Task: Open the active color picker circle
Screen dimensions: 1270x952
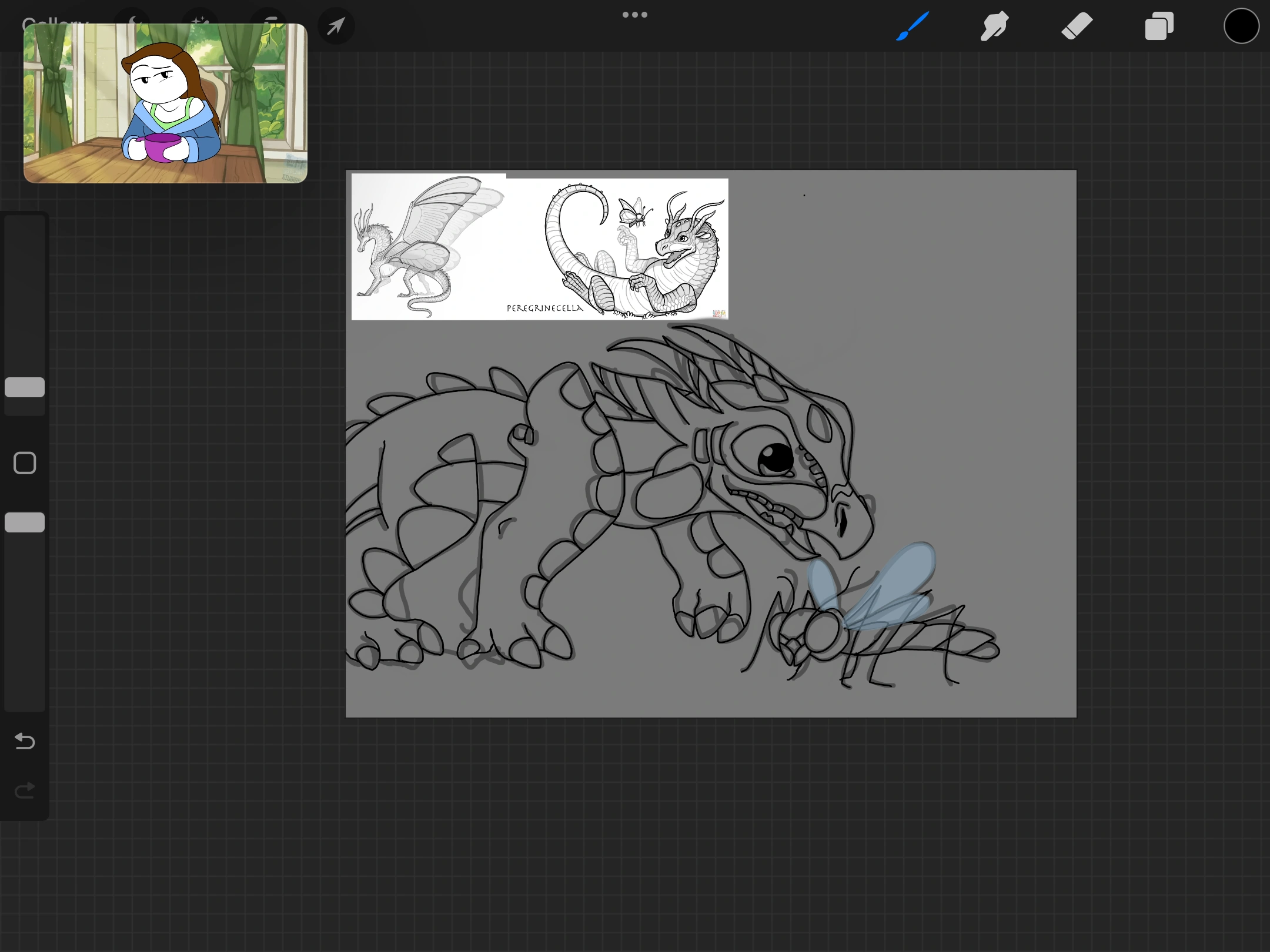Action: click(1241, 26)
